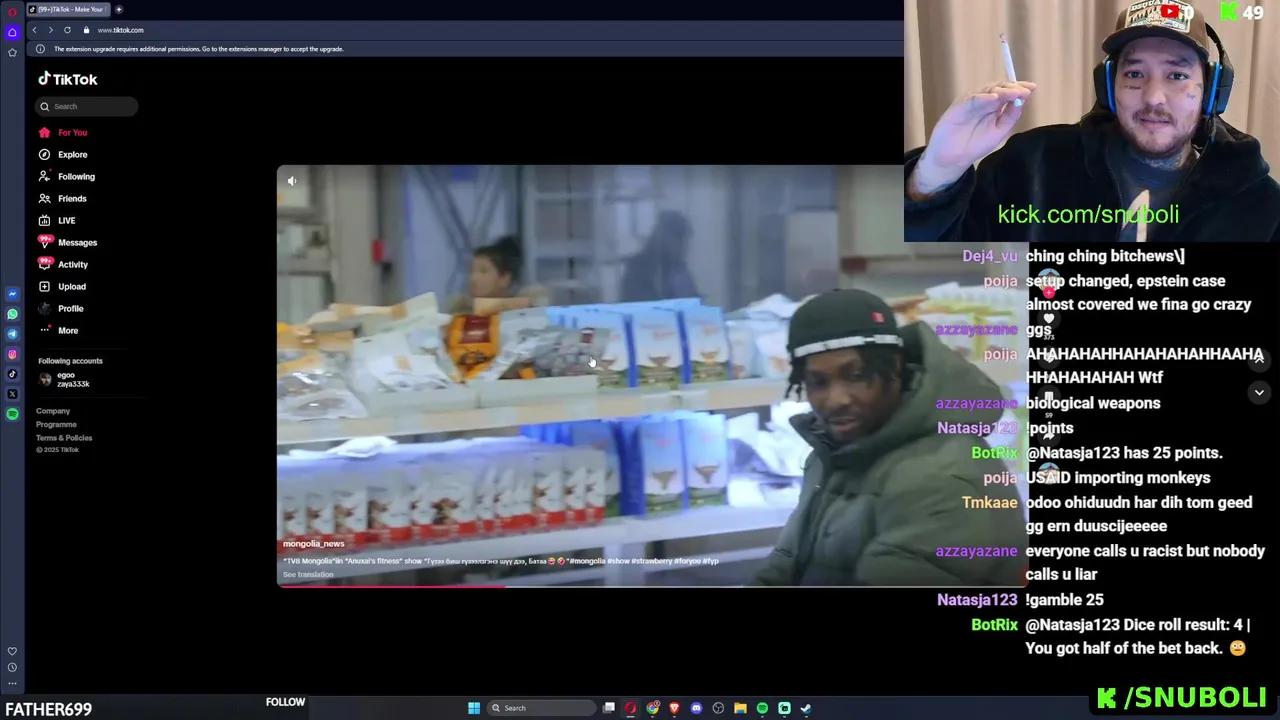Viewport: 1280px width, 720px height.
Task: Click See translation under caption
Action: [308, 575]
